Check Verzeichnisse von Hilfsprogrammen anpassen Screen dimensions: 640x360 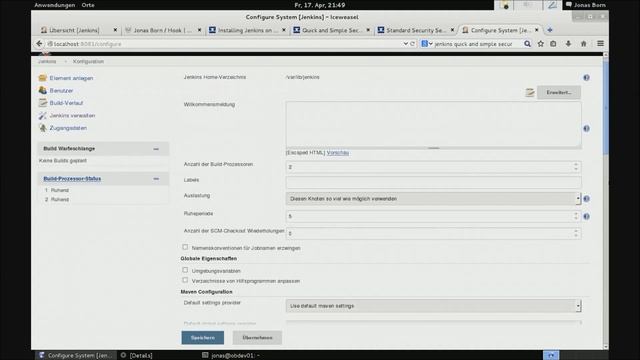[185, 280]
